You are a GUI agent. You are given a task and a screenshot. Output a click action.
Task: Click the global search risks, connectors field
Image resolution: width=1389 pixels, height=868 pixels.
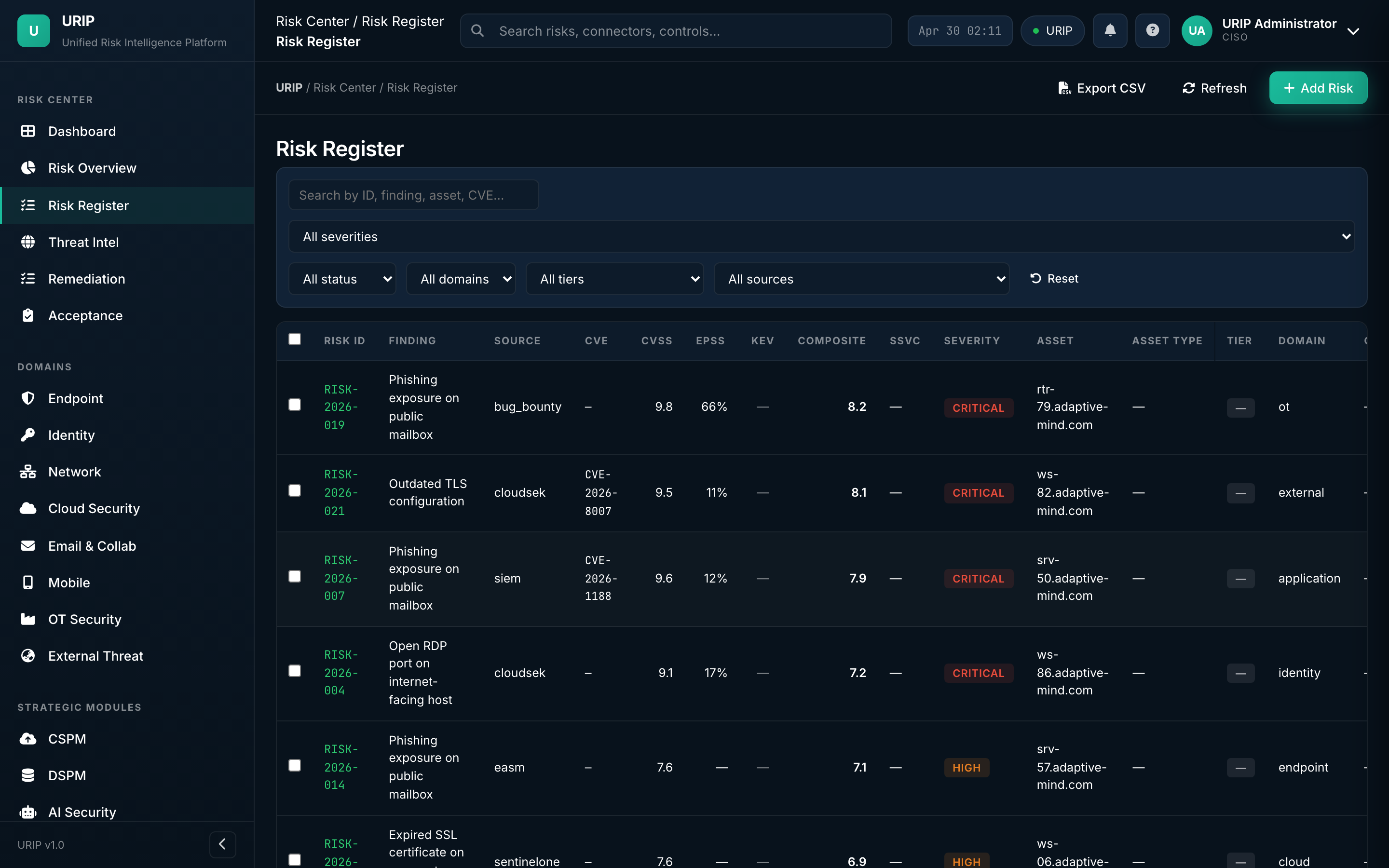676,31
